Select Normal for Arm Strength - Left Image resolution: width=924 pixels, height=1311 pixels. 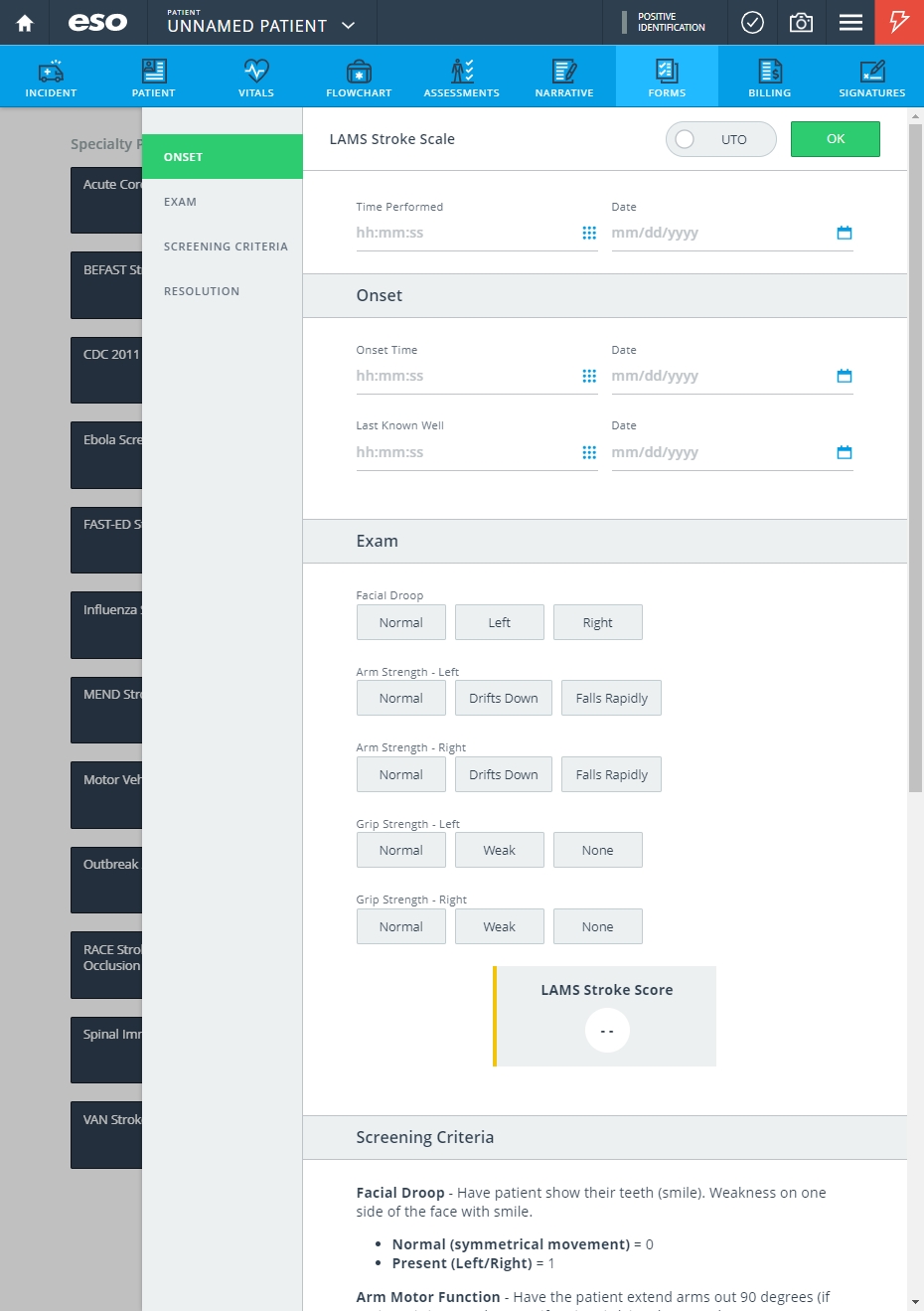pos(401,698)
